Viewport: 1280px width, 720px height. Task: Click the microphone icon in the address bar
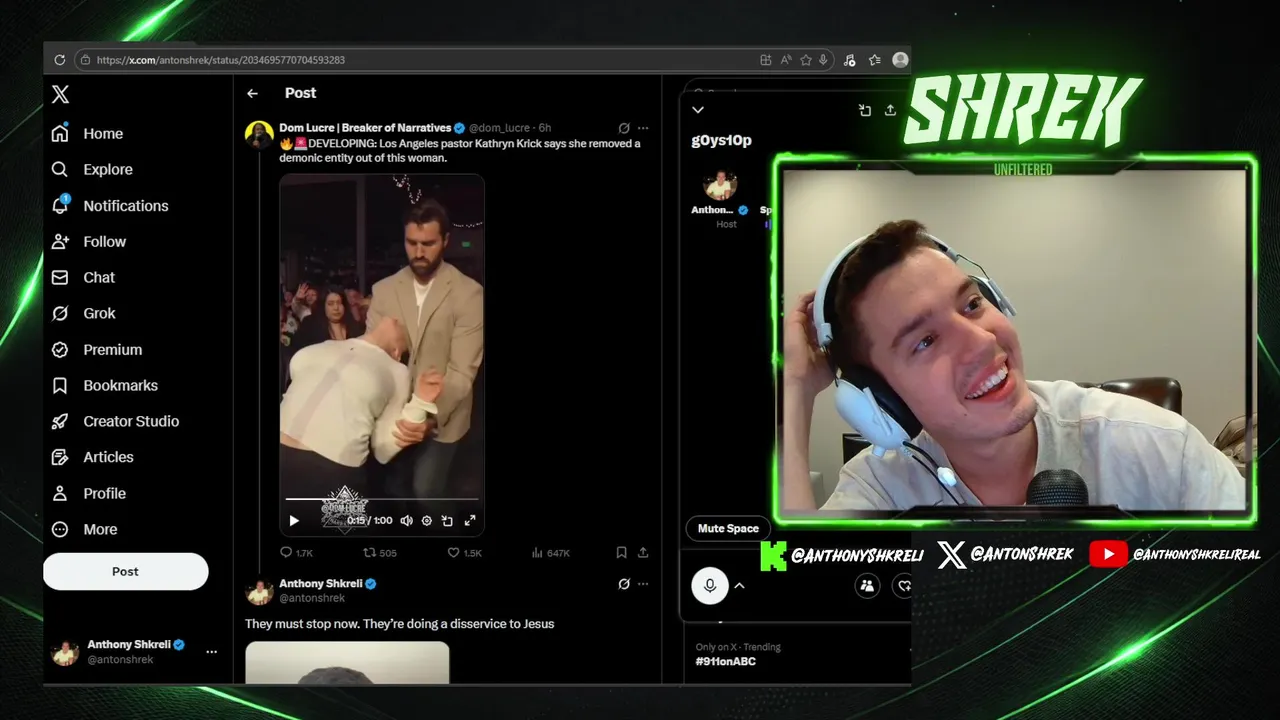(823, 60)
